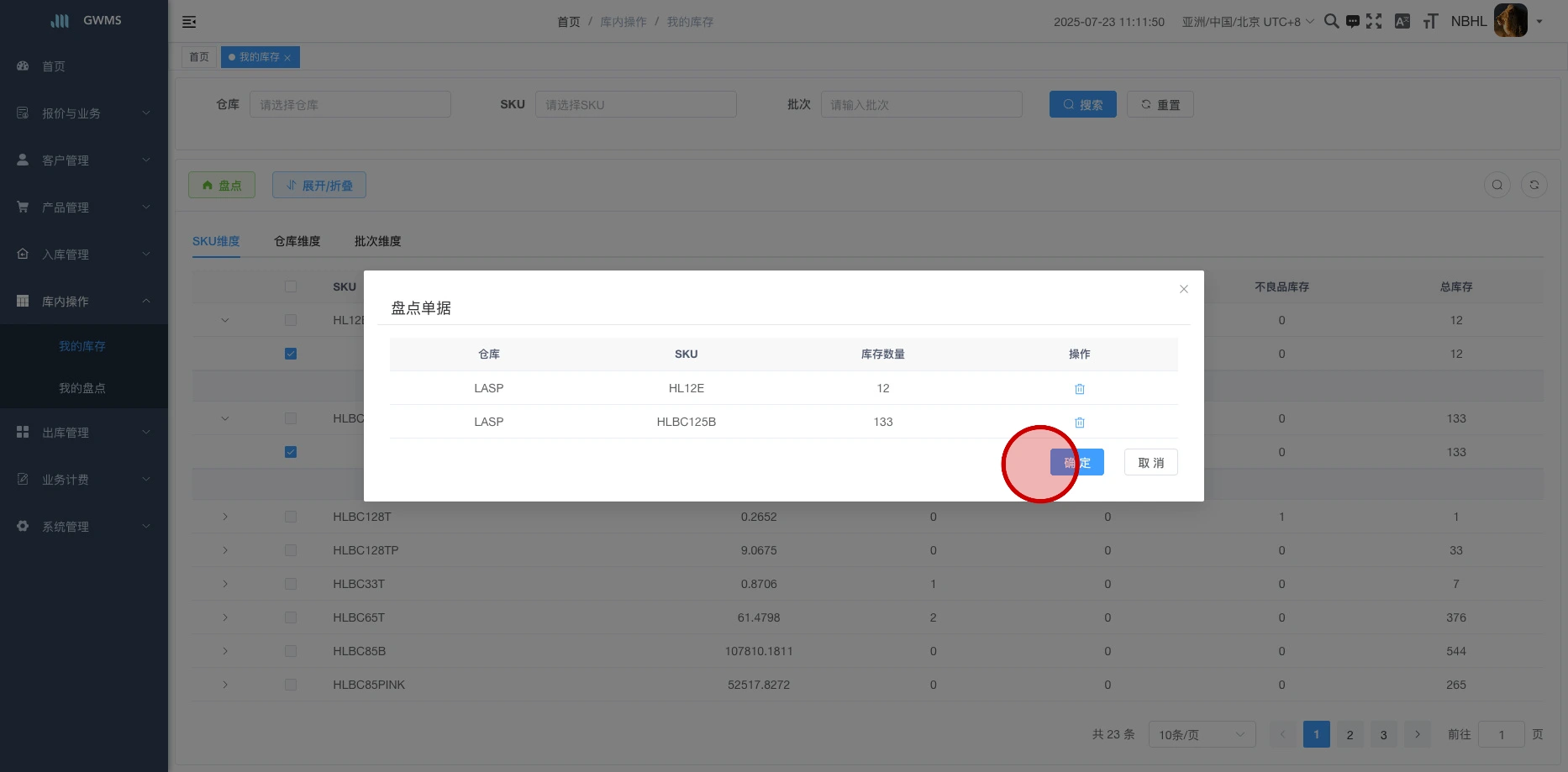The height and width of the screenshot is (772, 1568).
Task: Expand the HLBC33T row
Action: coord(225,584)
